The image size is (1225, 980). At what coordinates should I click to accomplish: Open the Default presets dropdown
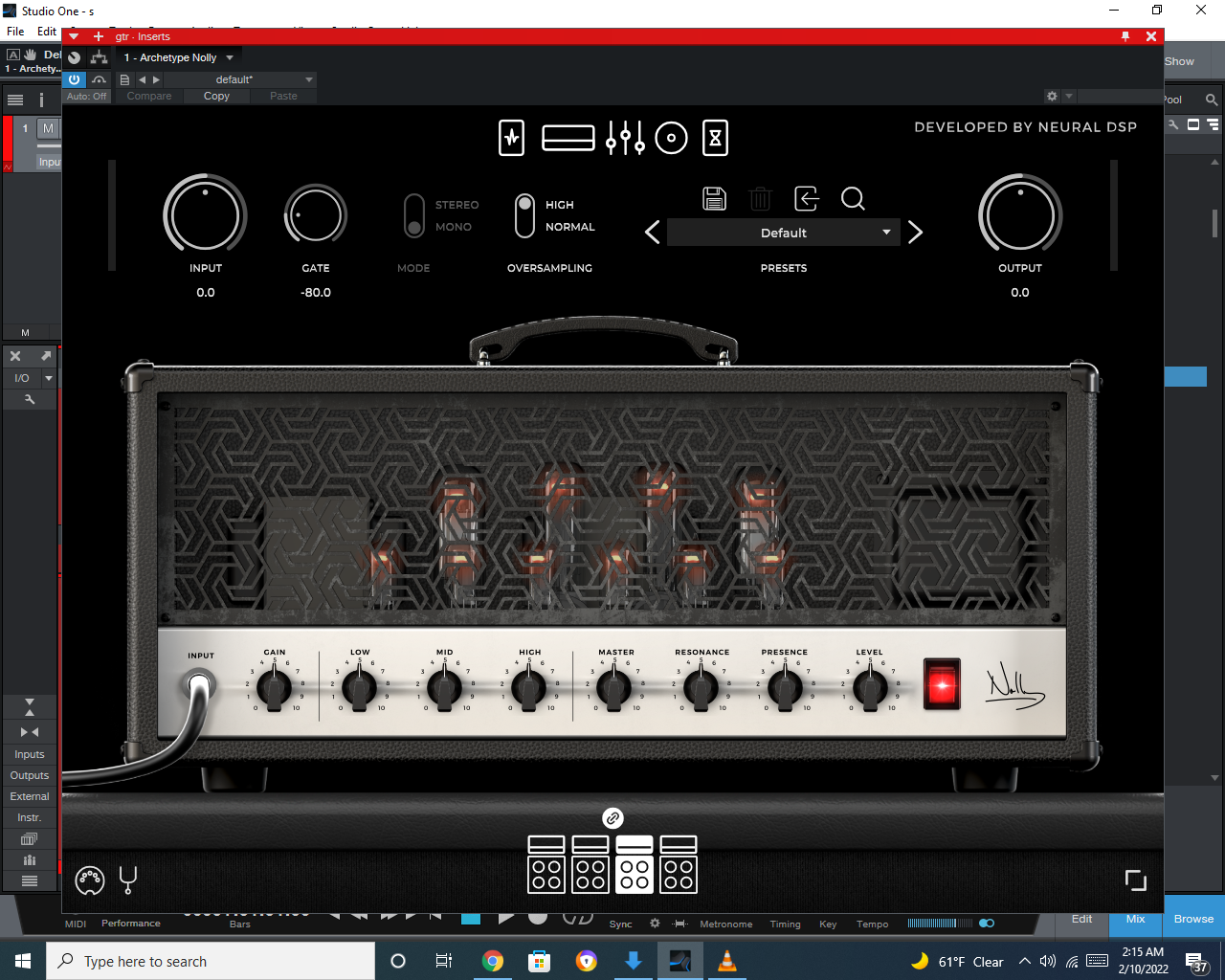[x=783, y=233]
